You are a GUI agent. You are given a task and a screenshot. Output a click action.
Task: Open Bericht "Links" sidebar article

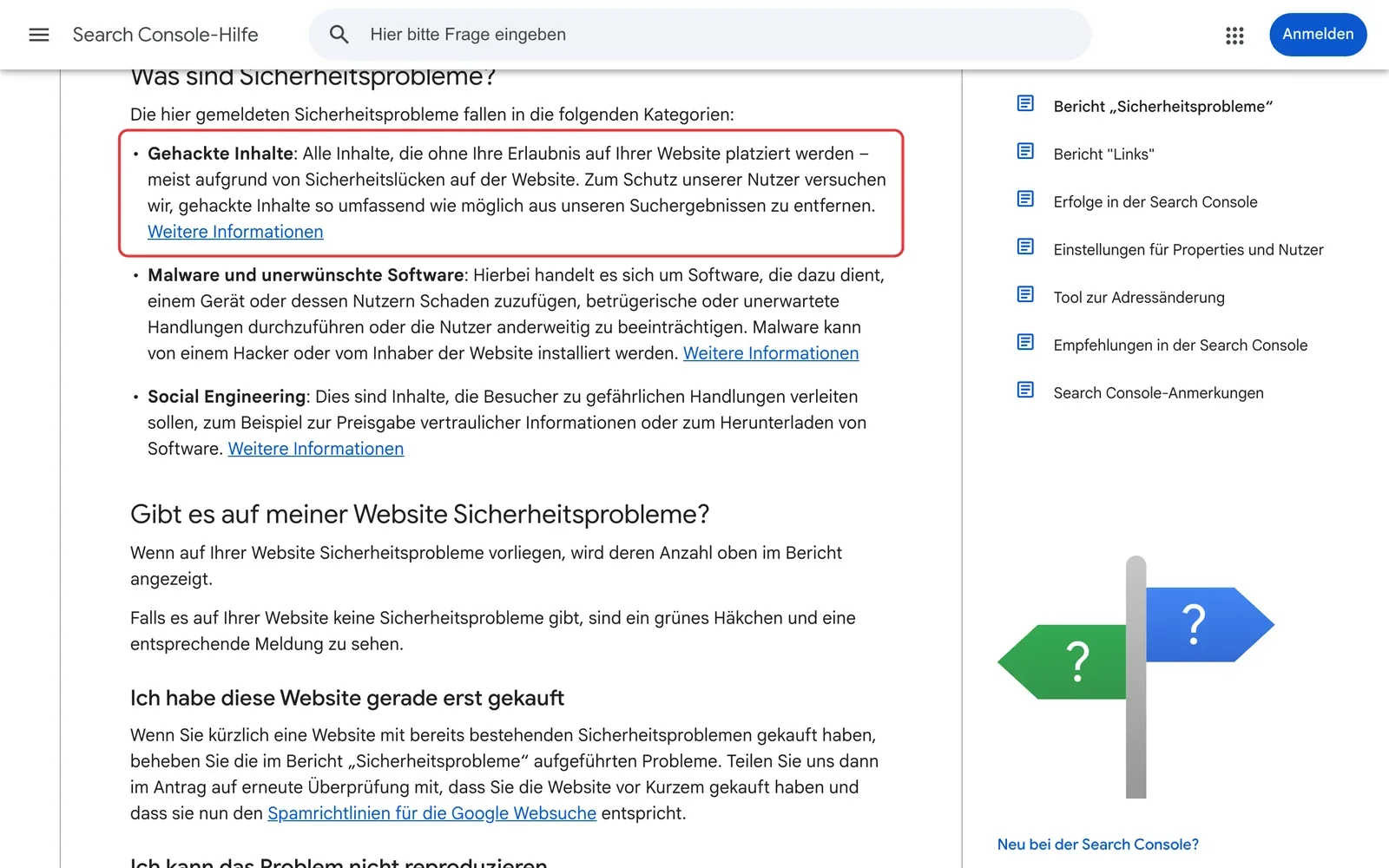[1103, 155]
